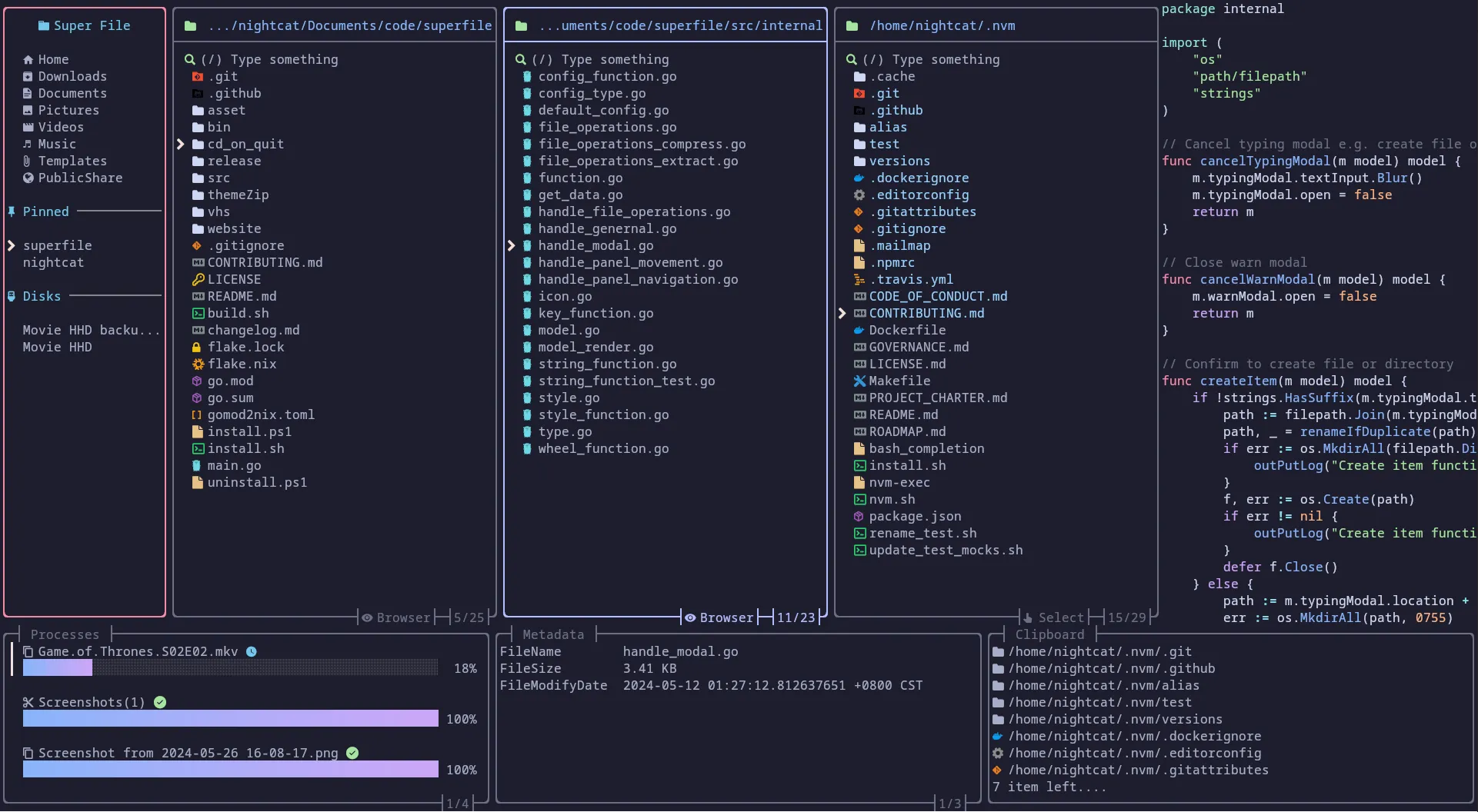Viewport: 1478px width, 812px height.
Task: Switch the nvm panel to Select mode
Action: click(1063, 617)
